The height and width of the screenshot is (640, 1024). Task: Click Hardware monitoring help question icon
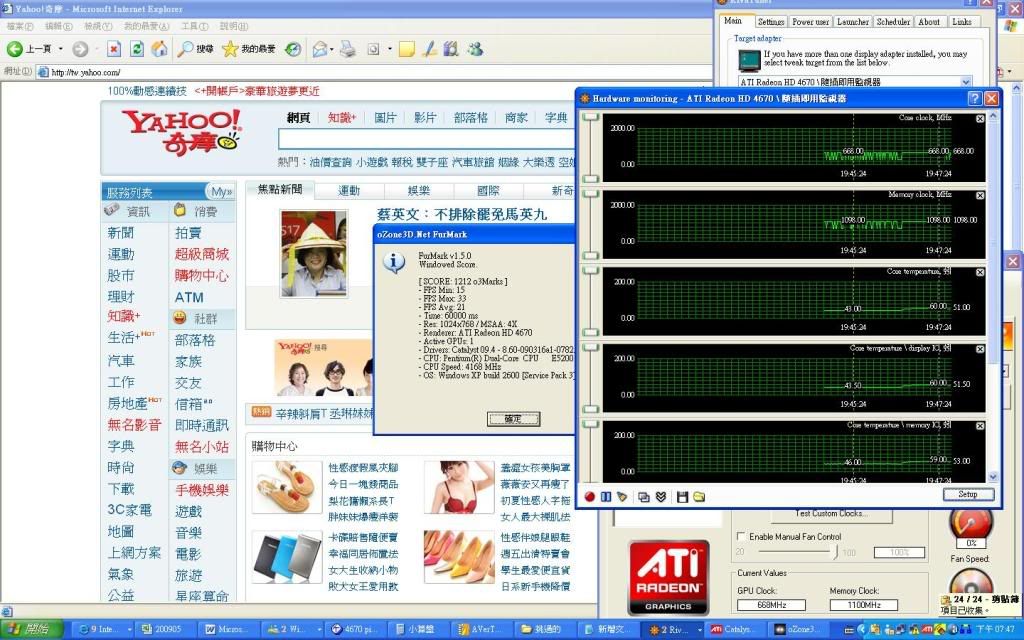pos(974,99)
